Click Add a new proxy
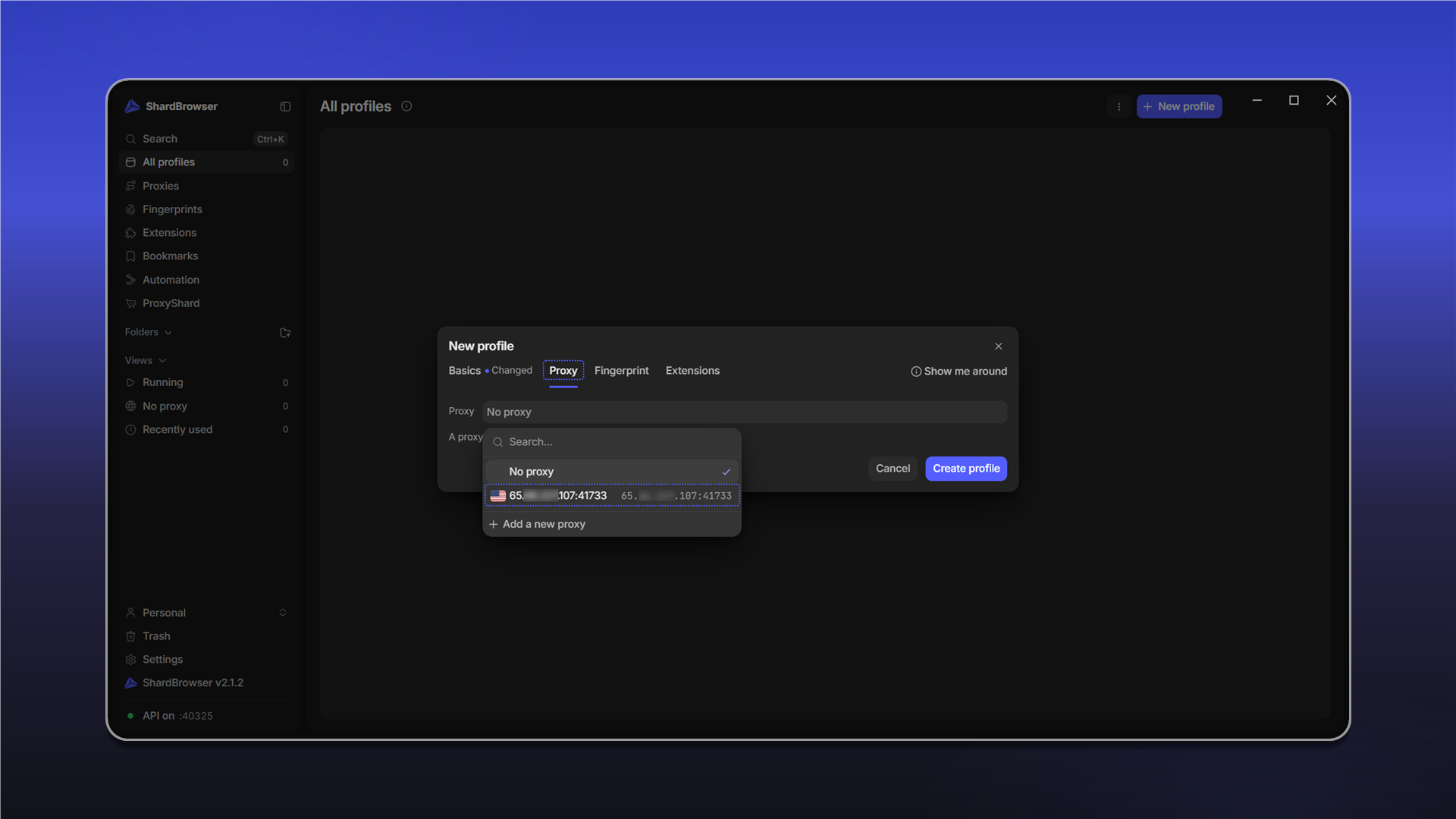The image size is (1456, 819). [612, 525]
